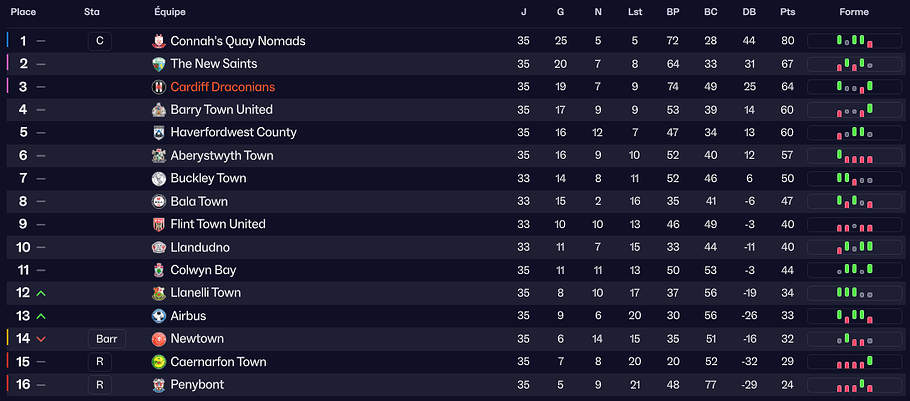Click the Connah's Quay Nomads club crest
The image size is (910, 401).
158,41
